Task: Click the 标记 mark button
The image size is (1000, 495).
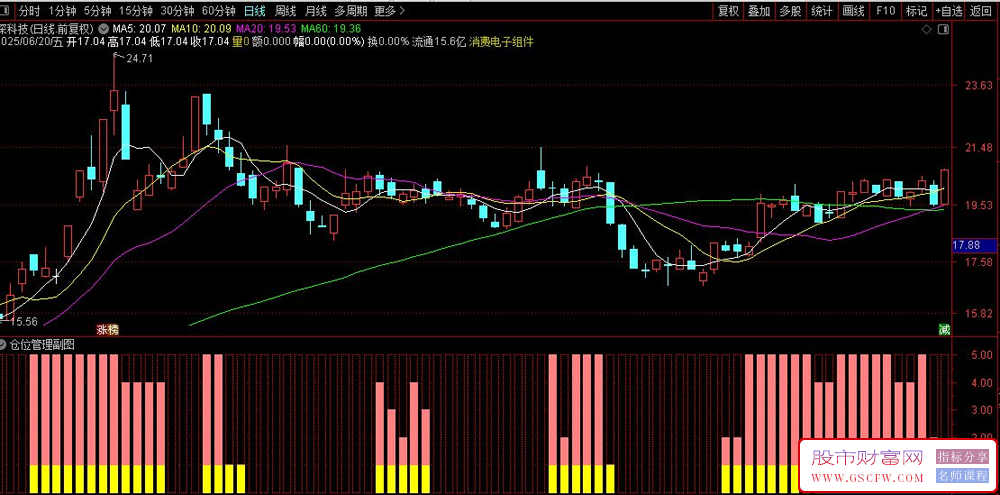Action: (916, 11)
